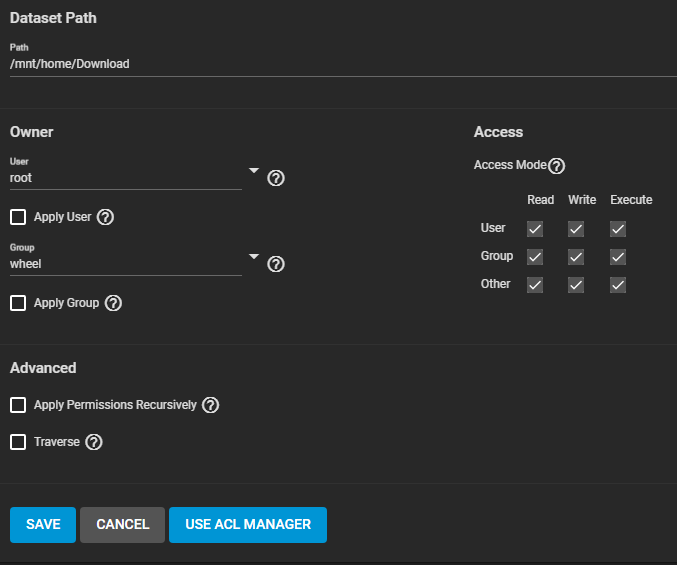Enable Apply Permissions Recursively checkbox
The width and height of the screenshot is (677, 565).
coord(18,405)
